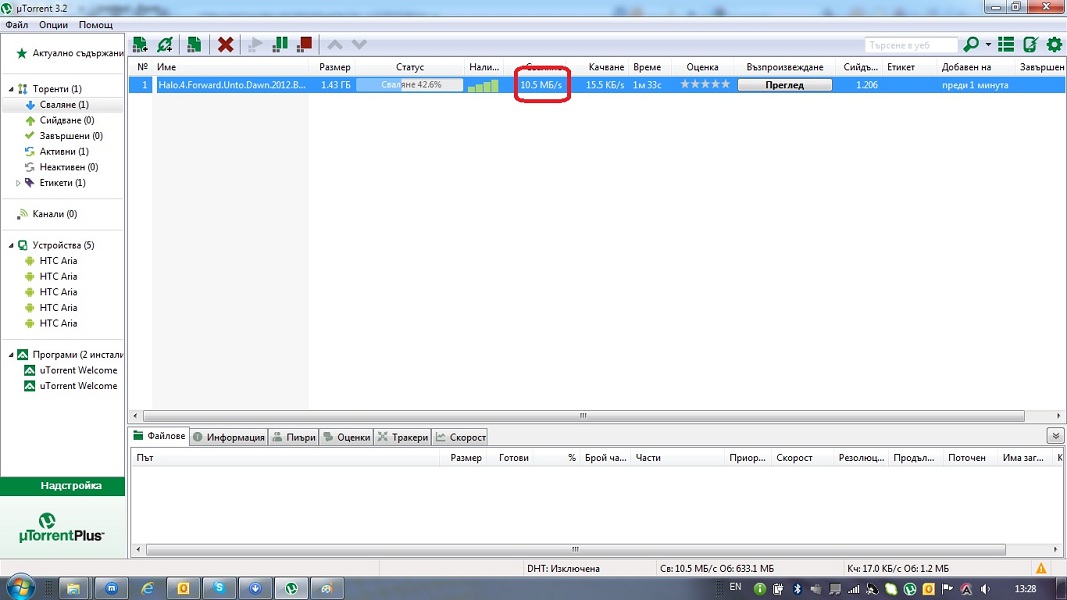Collapse the Торенти tree section
1067x600 pixels.
(10, 89)
